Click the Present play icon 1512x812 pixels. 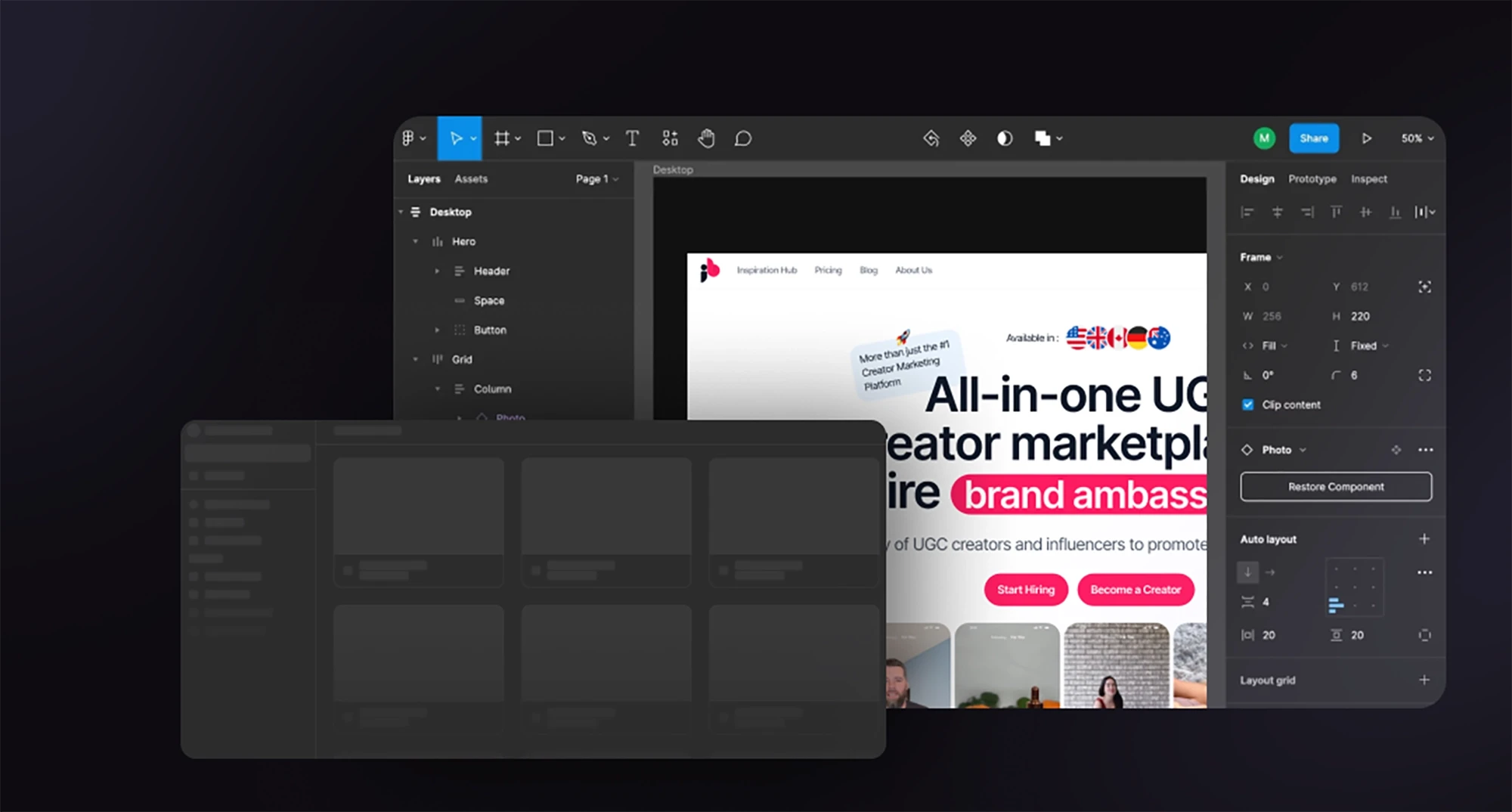[1367, 138]
